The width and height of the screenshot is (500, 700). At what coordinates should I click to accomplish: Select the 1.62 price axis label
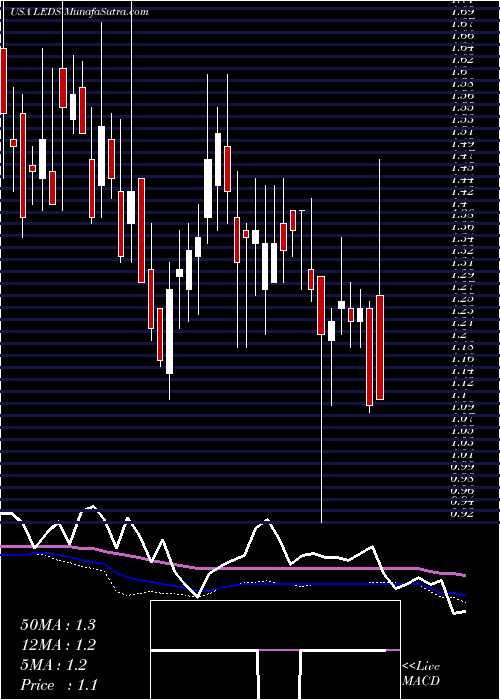coord(462,59)
